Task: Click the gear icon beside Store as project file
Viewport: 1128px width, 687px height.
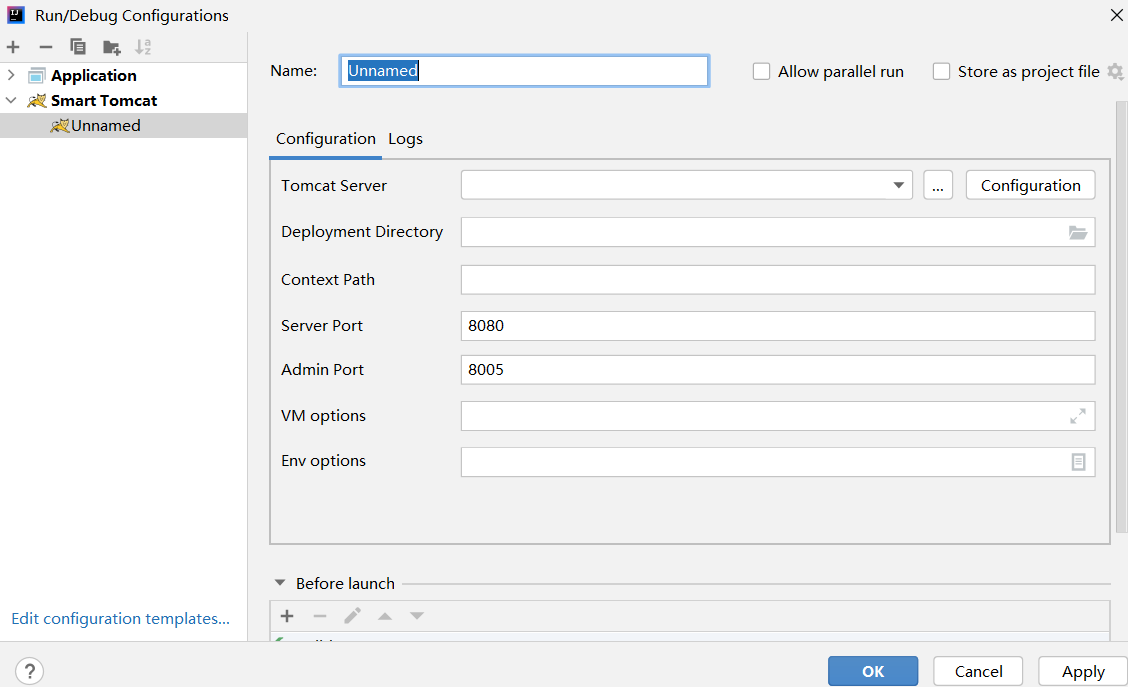Action: tap(1115, 71)
